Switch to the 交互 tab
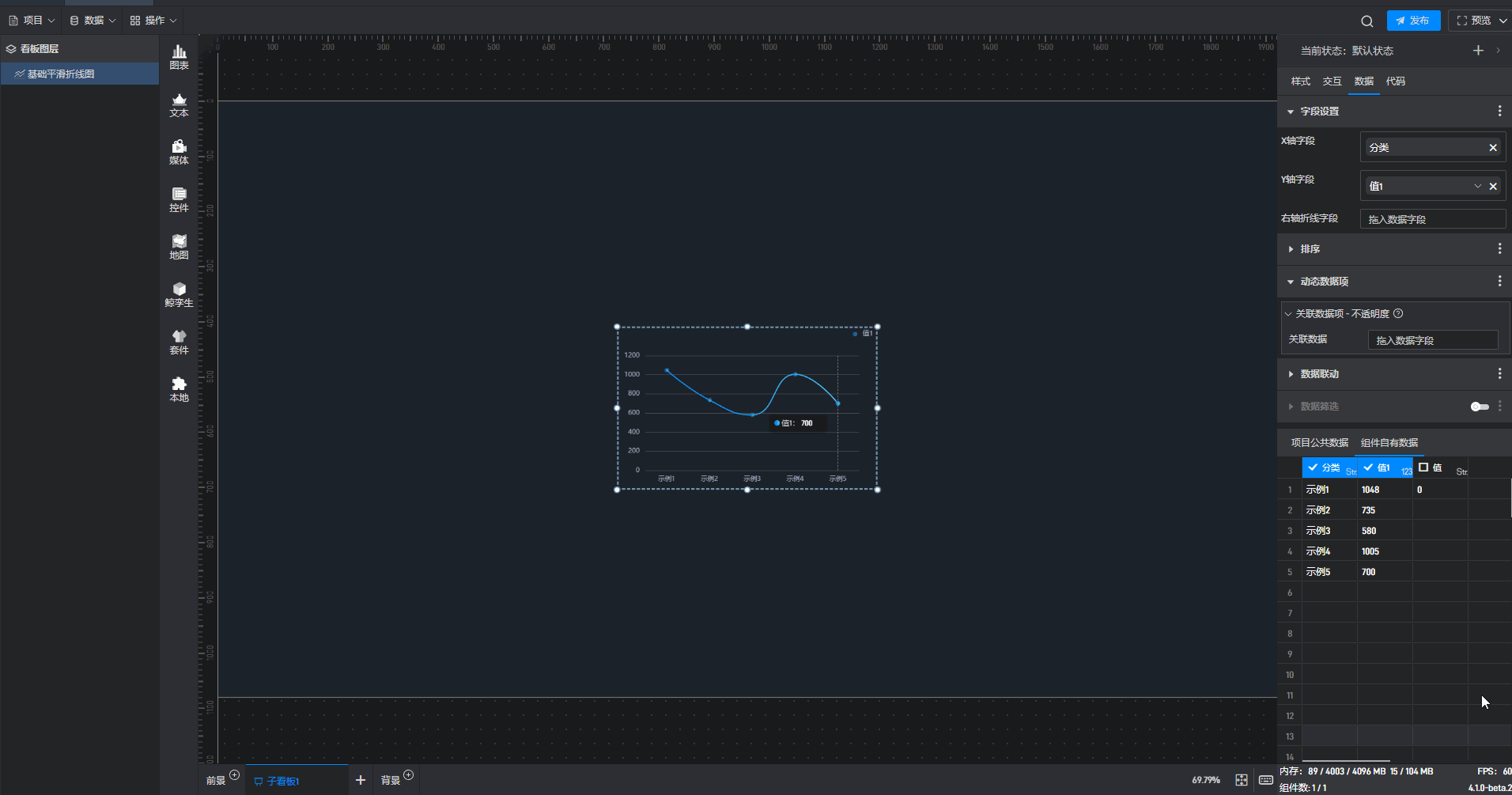Image resolution: width=1512 pixels, height=795 pixels. pos(1332,81)
